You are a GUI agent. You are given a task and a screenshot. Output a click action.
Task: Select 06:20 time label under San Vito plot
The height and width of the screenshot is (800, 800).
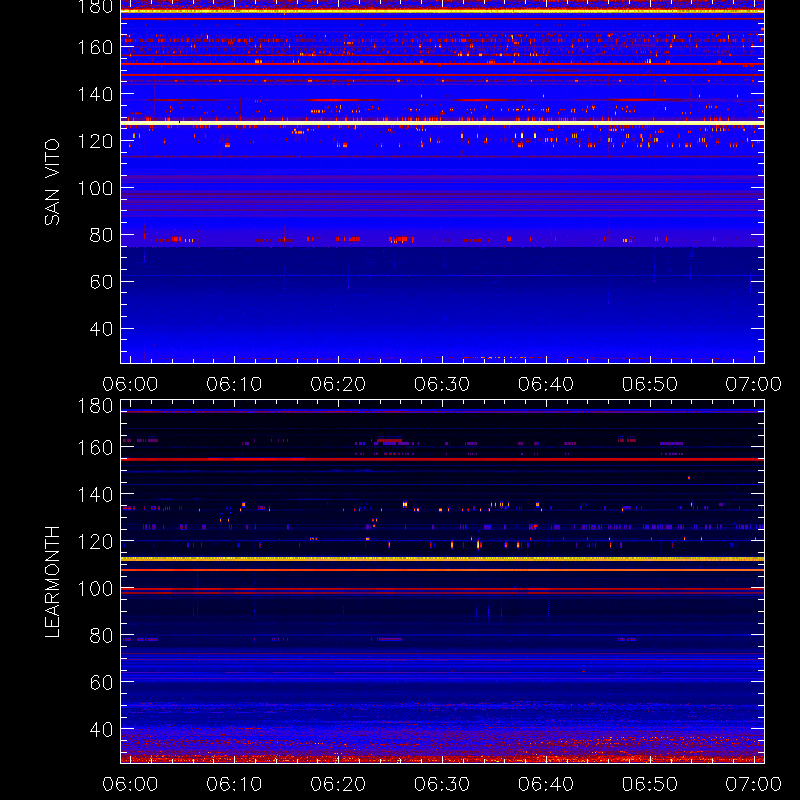(338, 384)
